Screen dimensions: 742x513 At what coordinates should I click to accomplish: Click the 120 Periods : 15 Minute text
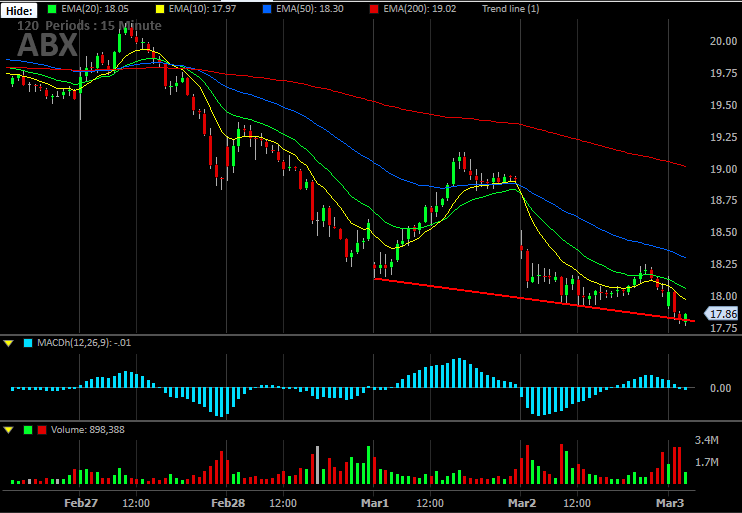89,26
